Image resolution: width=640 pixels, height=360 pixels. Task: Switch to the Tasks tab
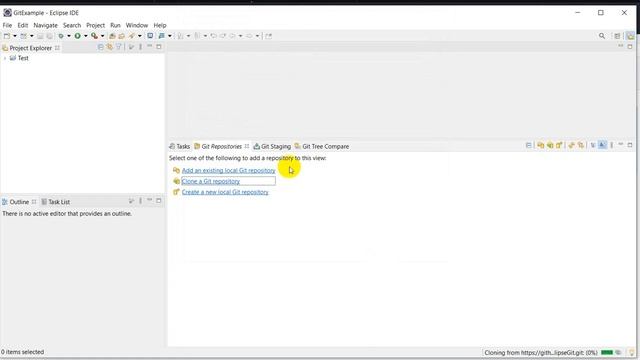pyautogui.click(x=180, y=146)
